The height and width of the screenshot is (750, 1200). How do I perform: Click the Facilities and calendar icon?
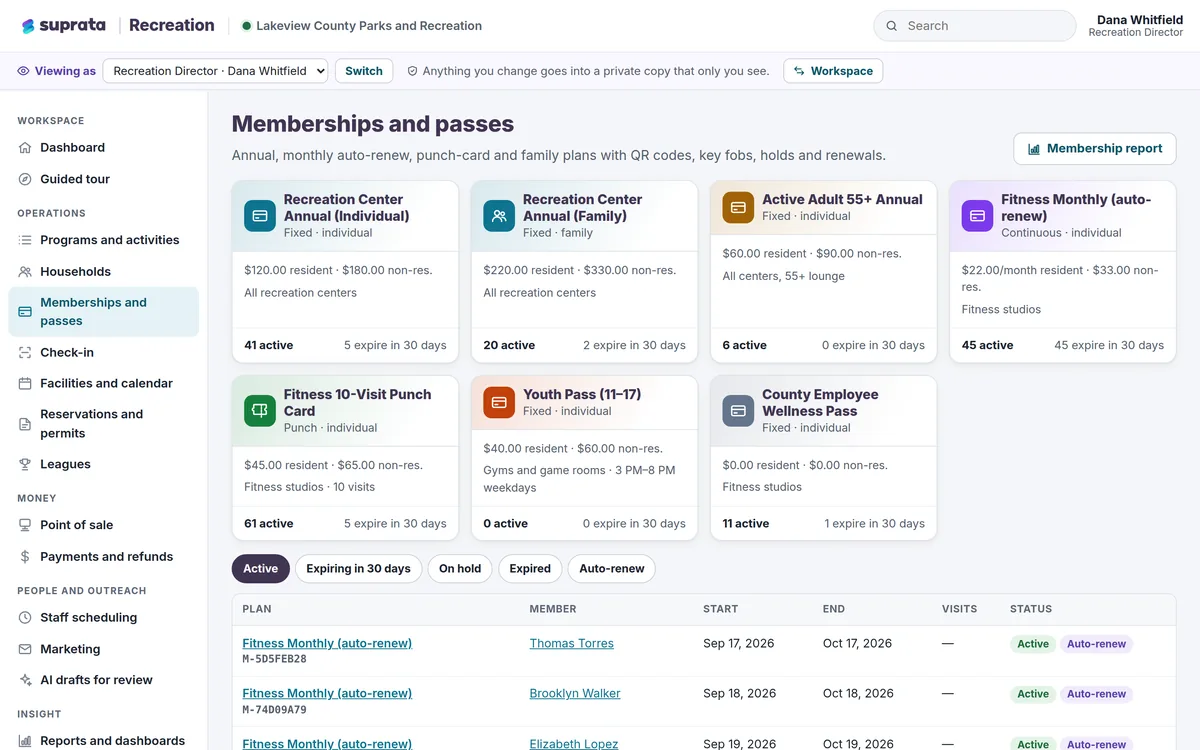coord(25,384)
